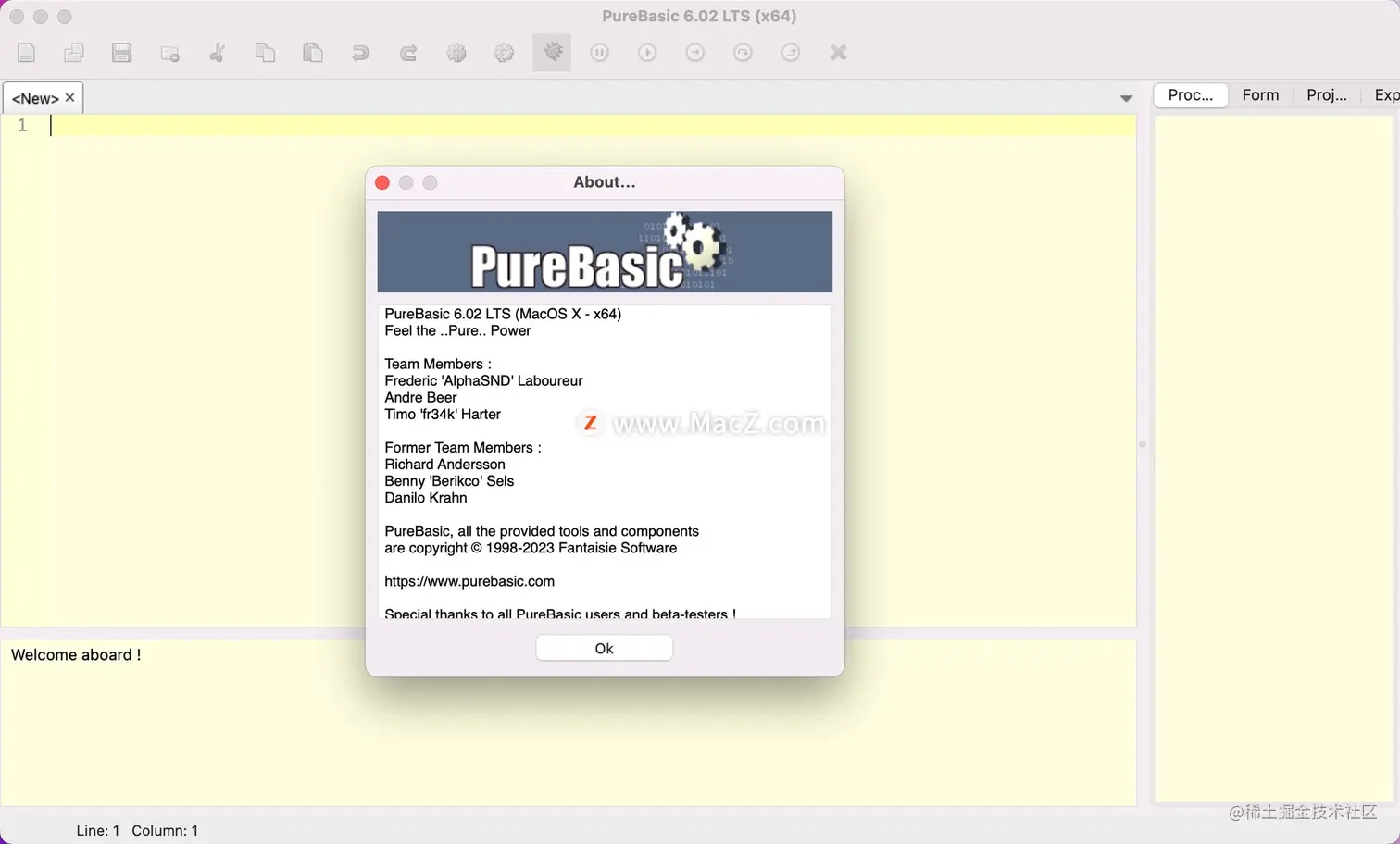Click the X-shaped Kill Program toolbar icon
Screen dimensions: 1400x844
pos(839,53)
